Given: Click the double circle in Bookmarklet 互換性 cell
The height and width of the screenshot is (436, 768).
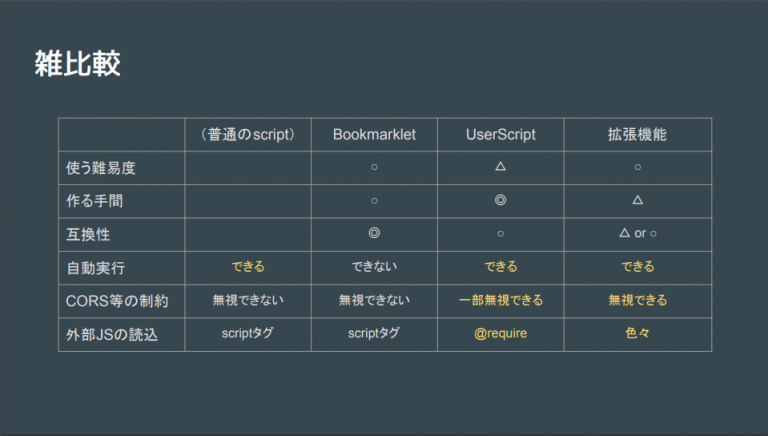Looking at the screenshot, I should point(374,233).
